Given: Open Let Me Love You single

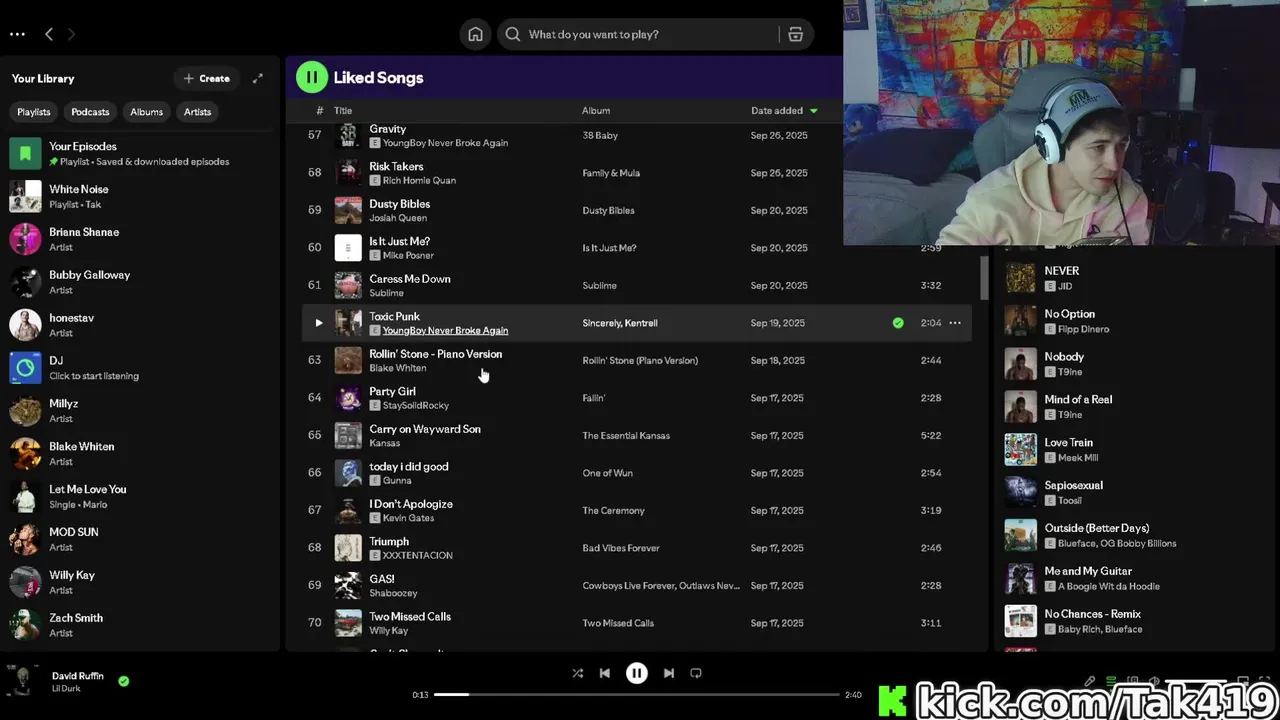Looking at the screenshot, I should point(140,497).
